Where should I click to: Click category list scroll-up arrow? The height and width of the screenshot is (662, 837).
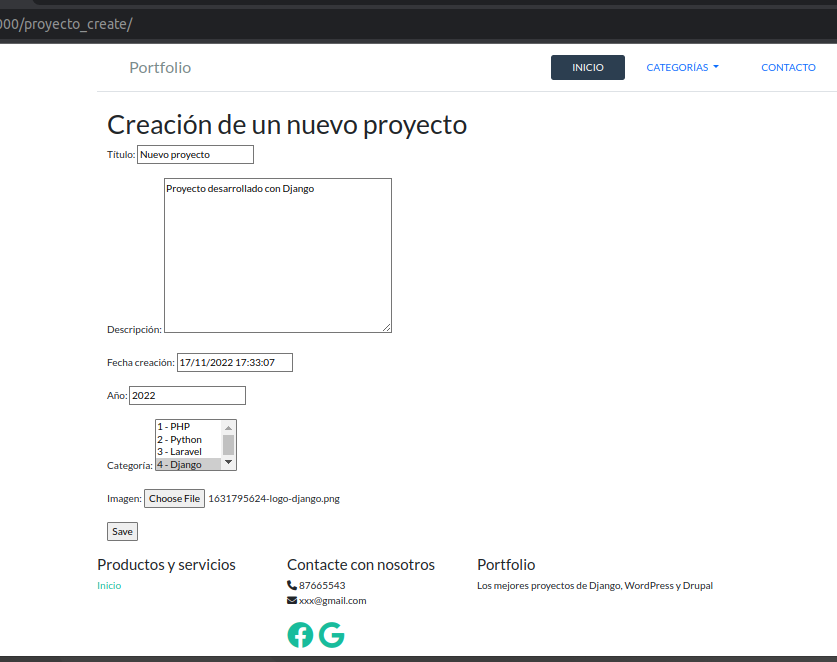228,427
